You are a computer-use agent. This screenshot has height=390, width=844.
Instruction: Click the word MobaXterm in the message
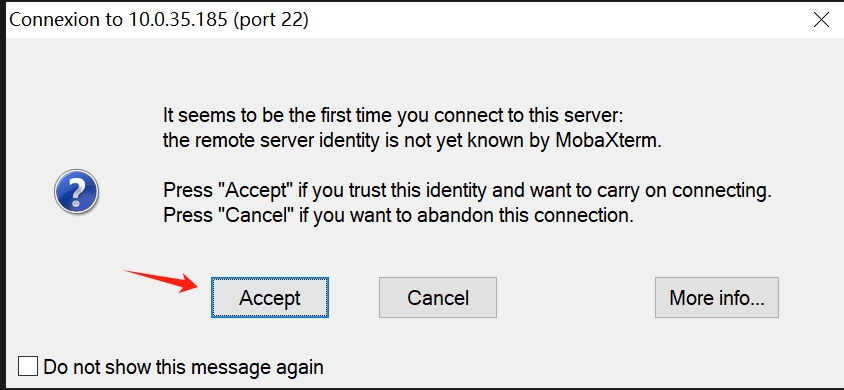(608, 141)
